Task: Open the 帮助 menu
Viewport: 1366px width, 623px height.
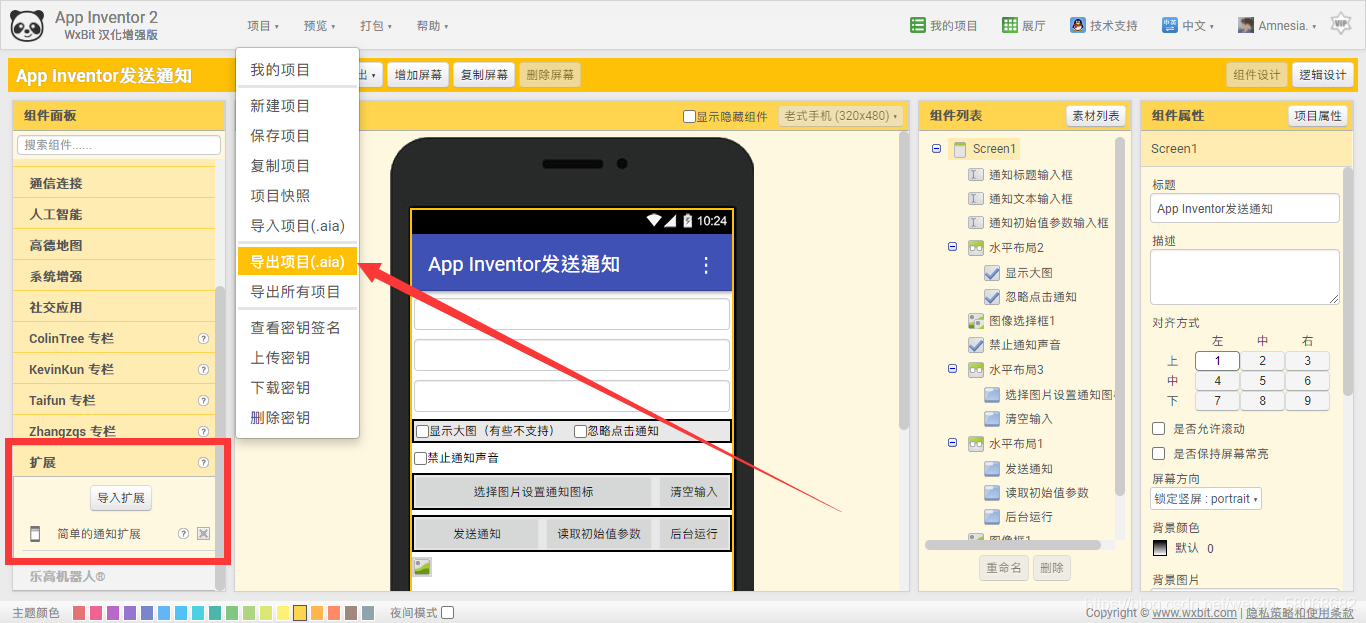Action: coord(432,26)
